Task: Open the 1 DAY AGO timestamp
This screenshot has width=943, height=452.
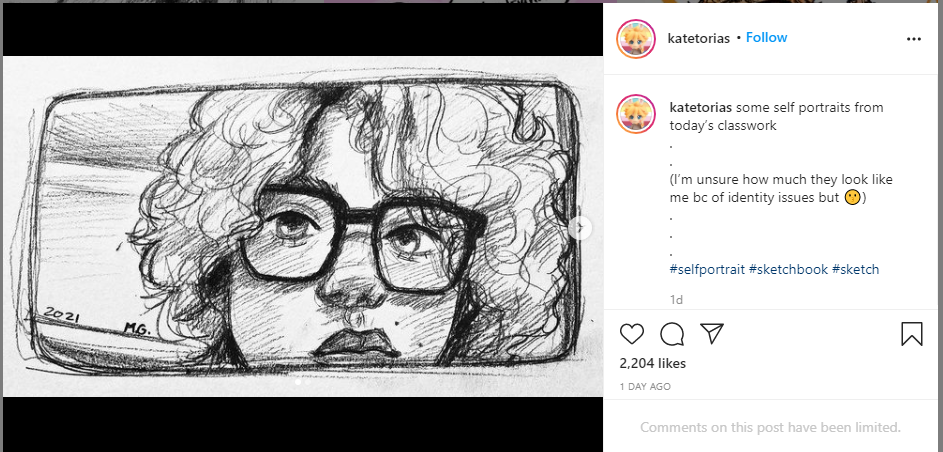Action: pyautogui.click(x=645, y=386)
